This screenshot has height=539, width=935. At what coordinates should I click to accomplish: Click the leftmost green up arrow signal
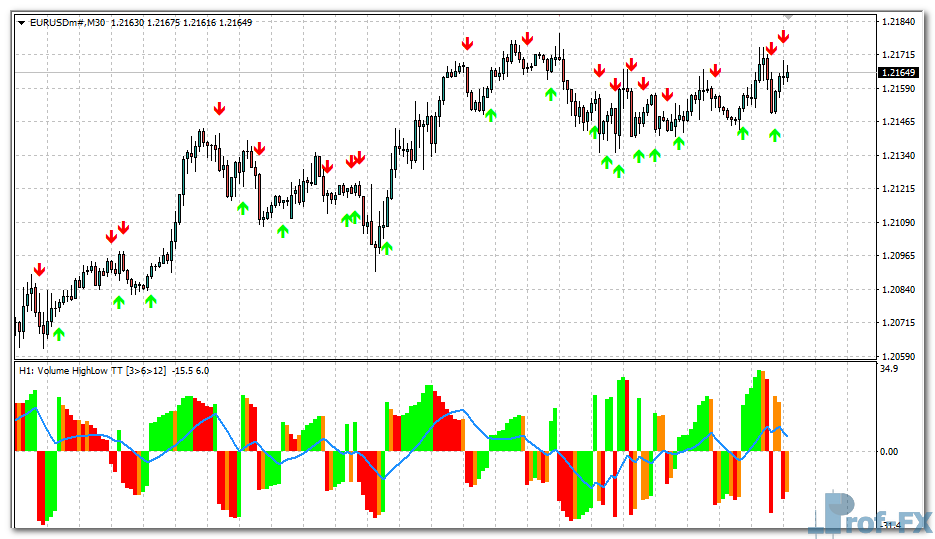pos(58,334)
